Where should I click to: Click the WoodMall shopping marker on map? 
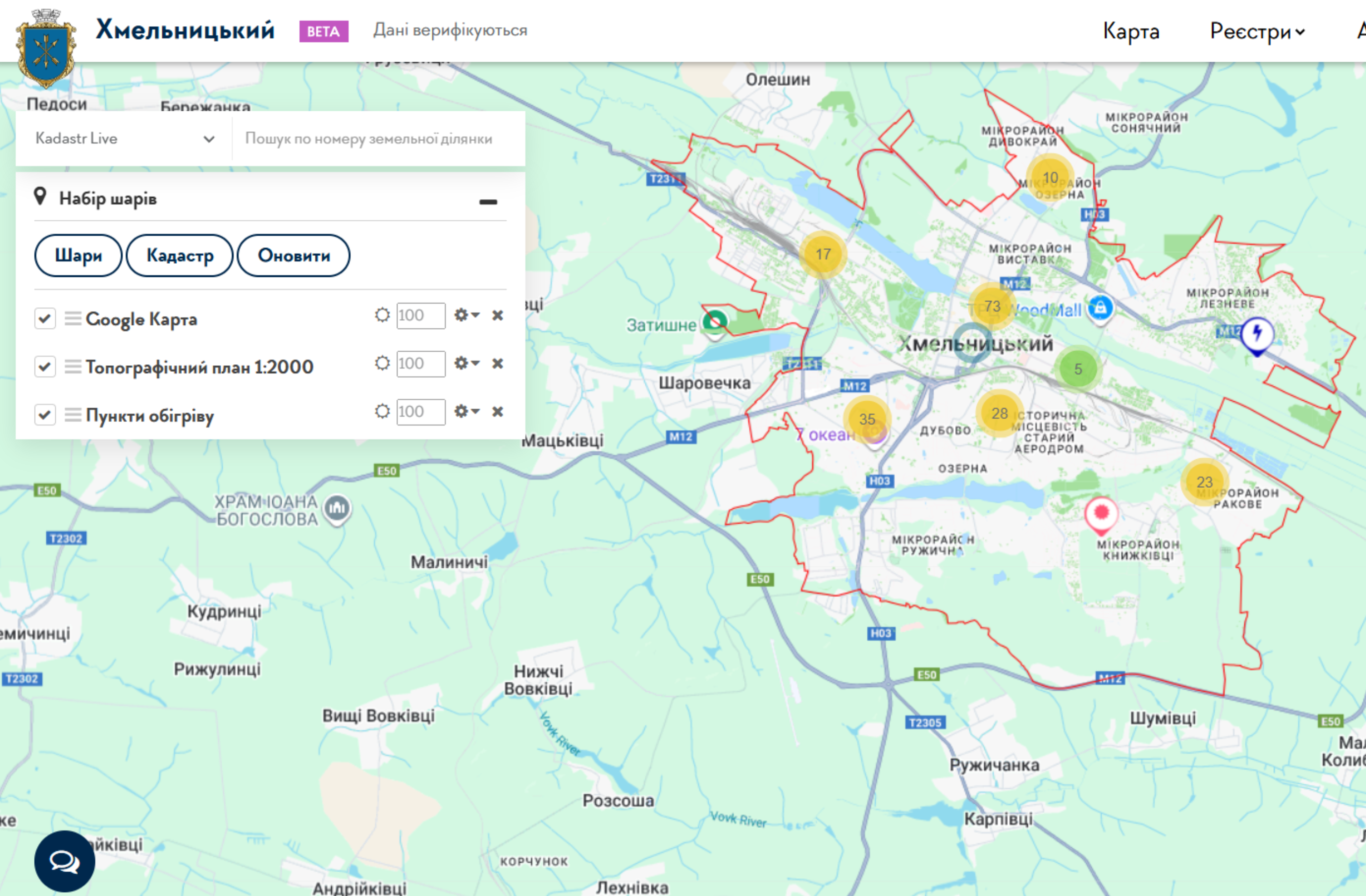coord(1100,308)
